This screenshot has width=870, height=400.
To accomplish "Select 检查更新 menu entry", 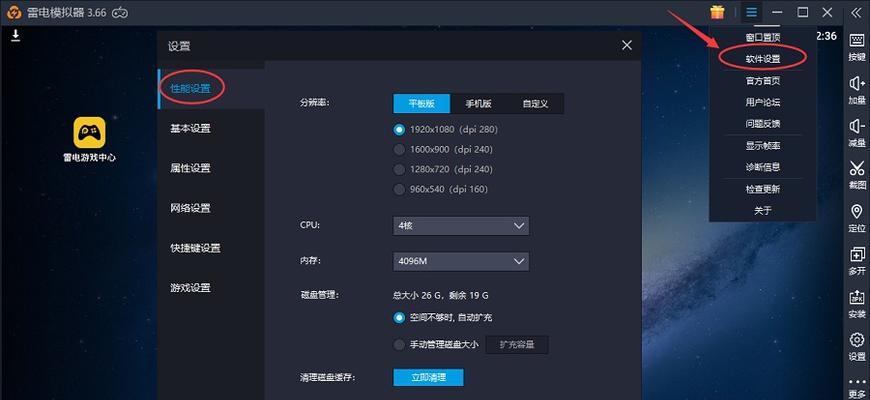I will point(762,189).
